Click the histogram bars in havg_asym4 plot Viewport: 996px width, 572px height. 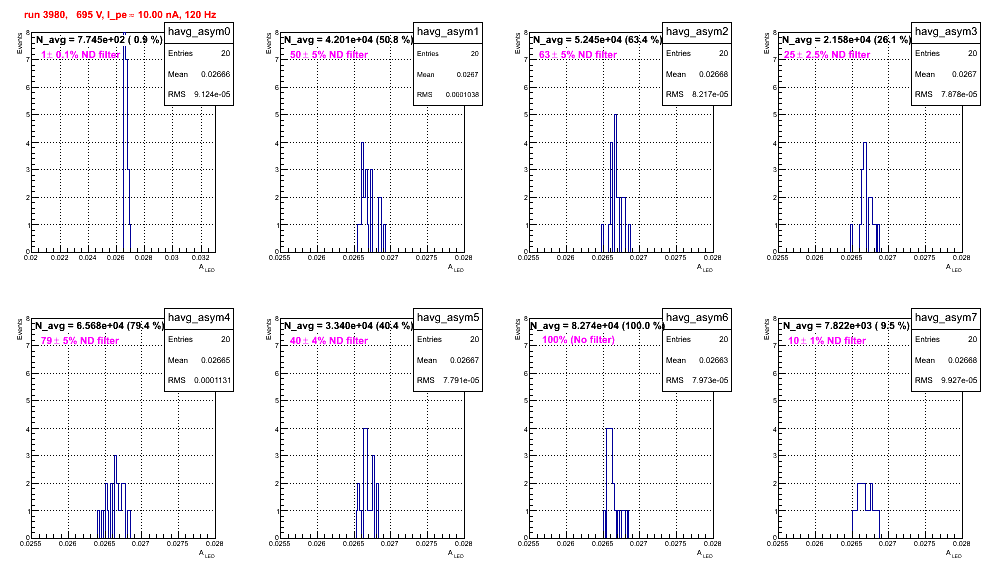point(115,496)
